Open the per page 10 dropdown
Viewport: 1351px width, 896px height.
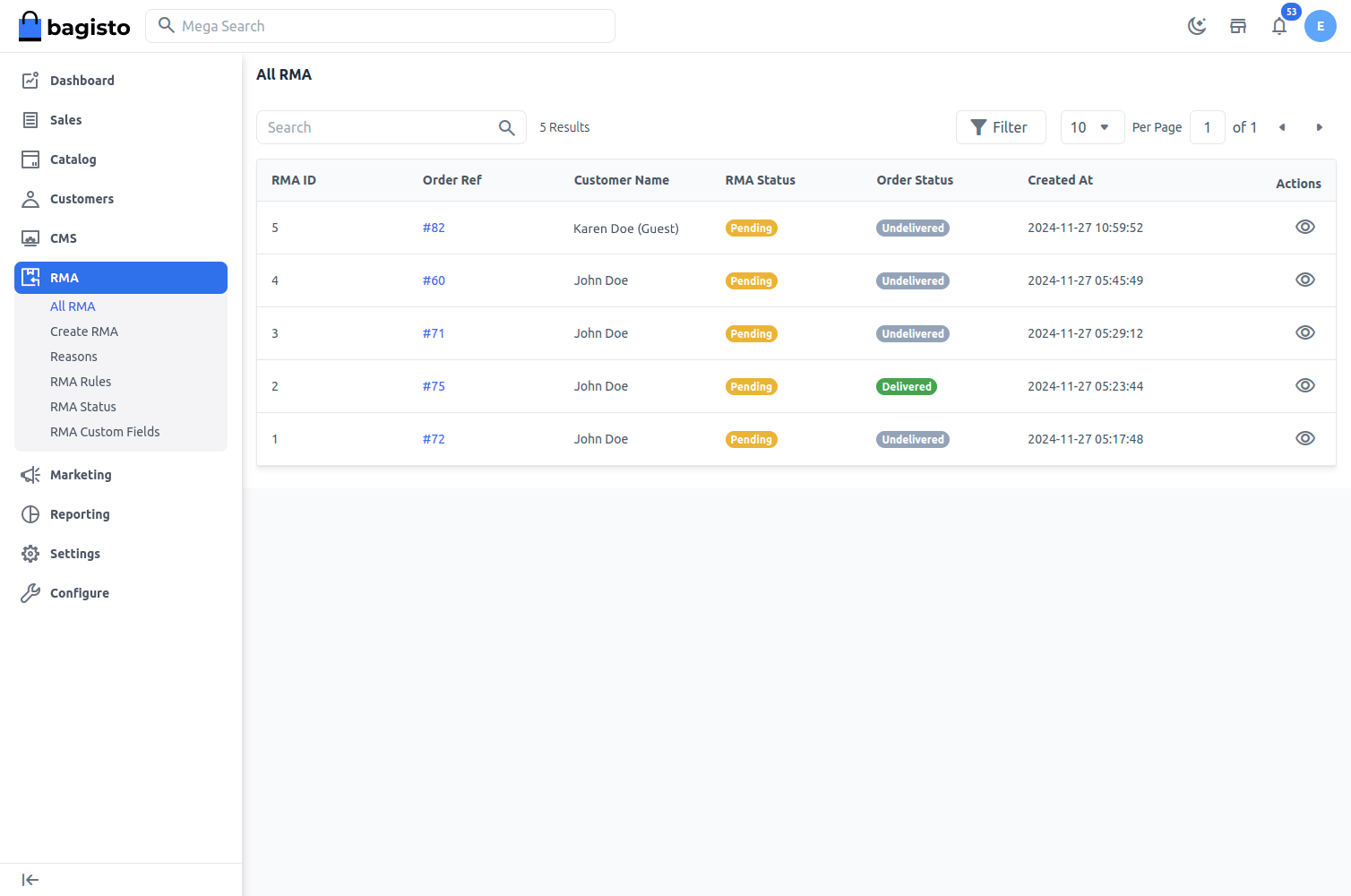[1092, 127]
